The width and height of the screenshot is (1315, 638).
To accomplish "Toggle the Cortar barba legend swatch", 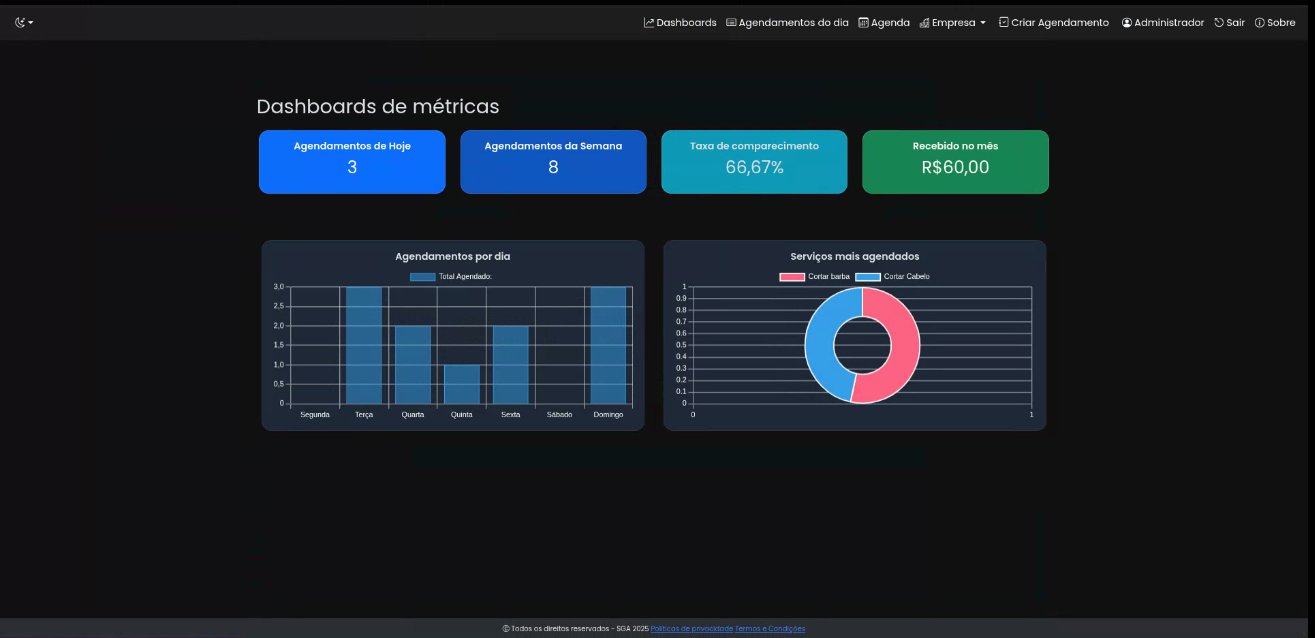I will (792, 276).
